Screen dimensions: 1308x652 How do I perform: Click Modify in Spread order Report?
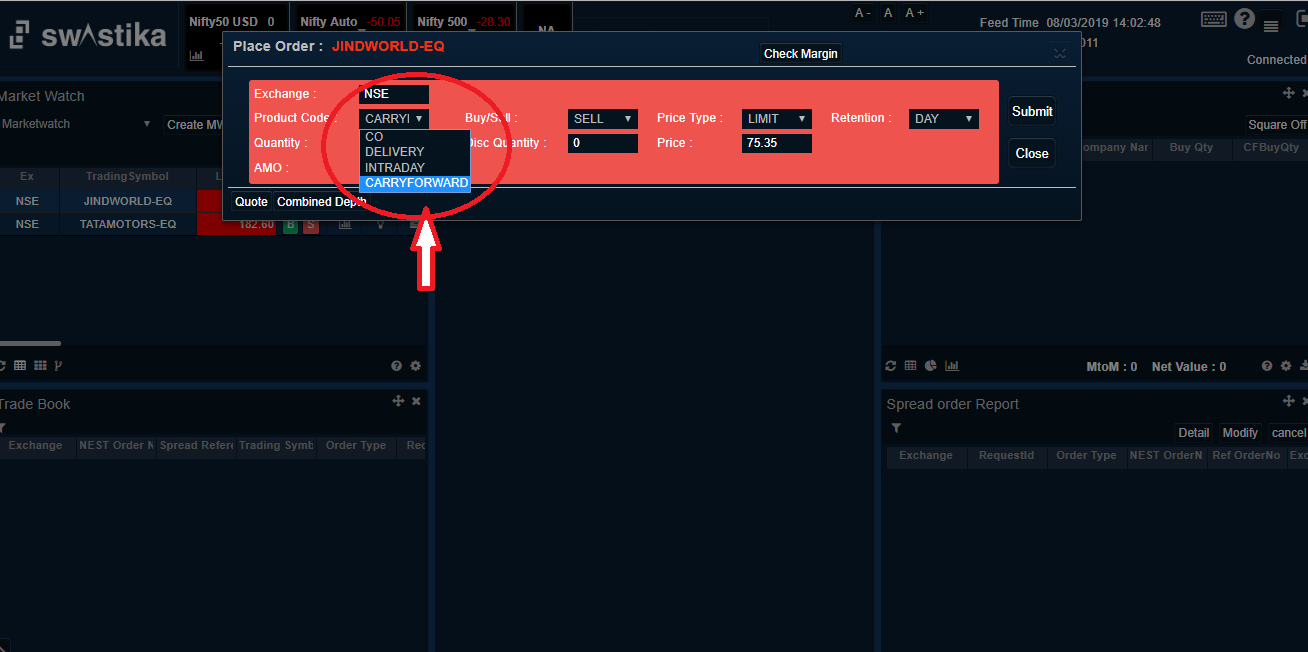point(1240,433)
